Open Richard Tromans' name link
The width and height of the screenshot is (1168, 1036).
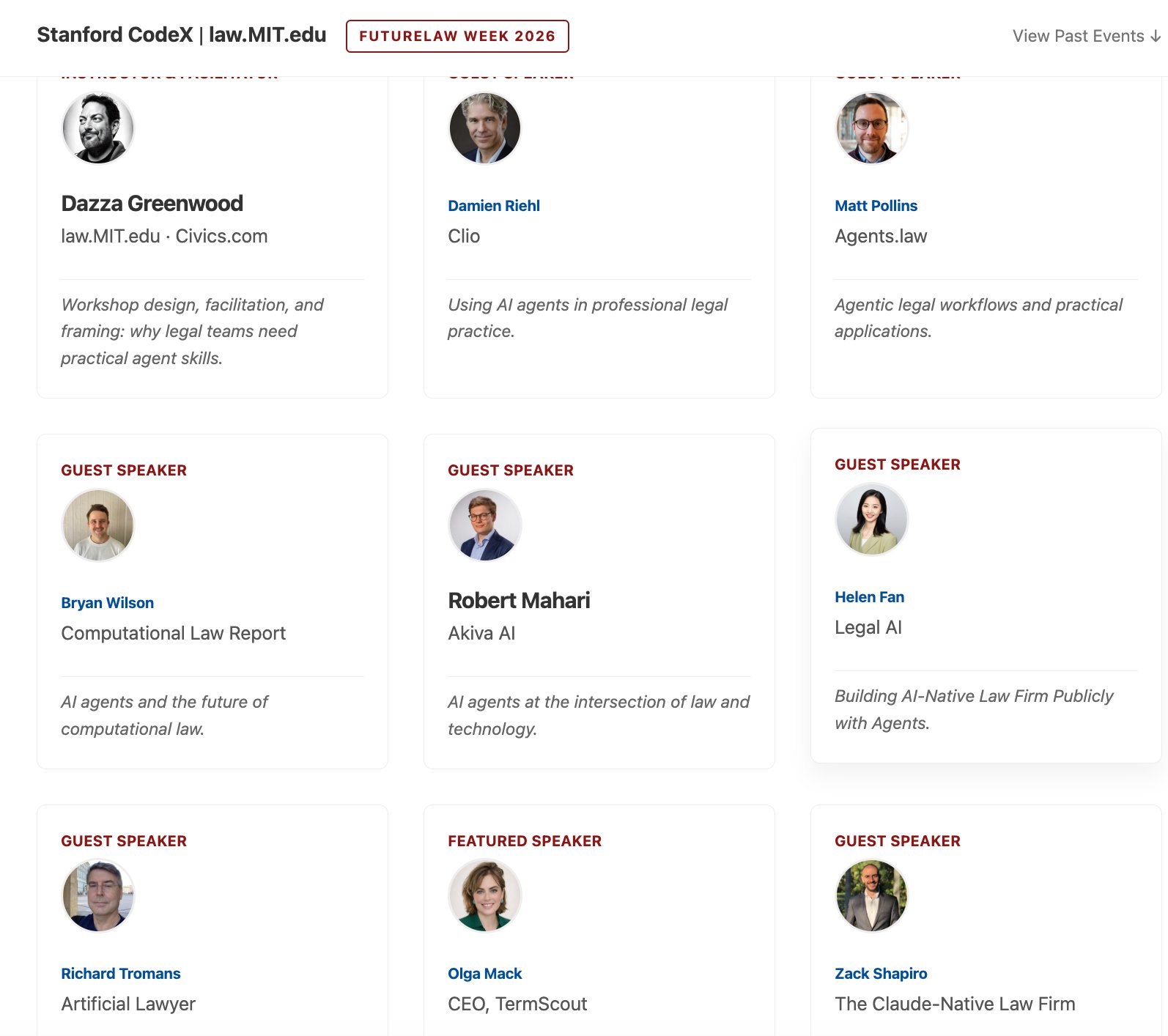[x=121, y=974]
